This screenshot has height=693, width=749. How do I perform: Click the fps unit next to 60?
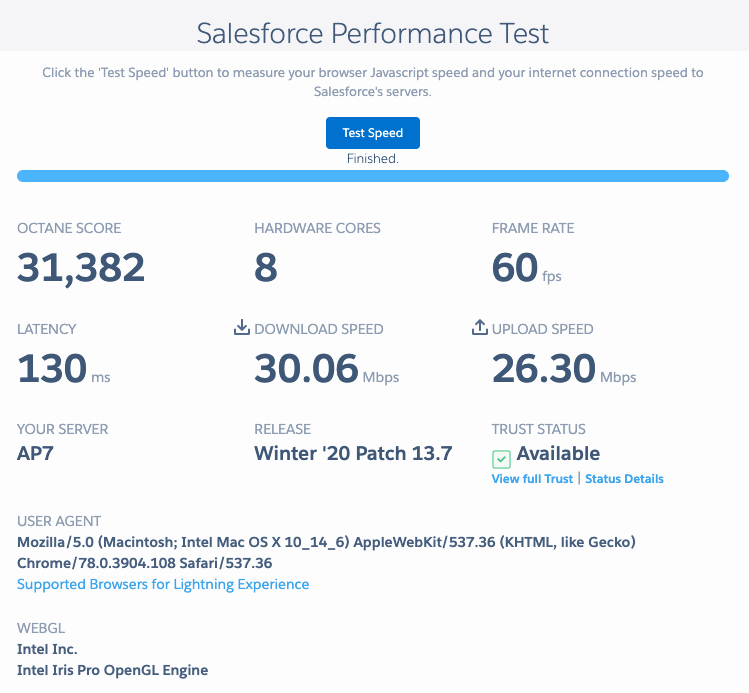point(552,277)
